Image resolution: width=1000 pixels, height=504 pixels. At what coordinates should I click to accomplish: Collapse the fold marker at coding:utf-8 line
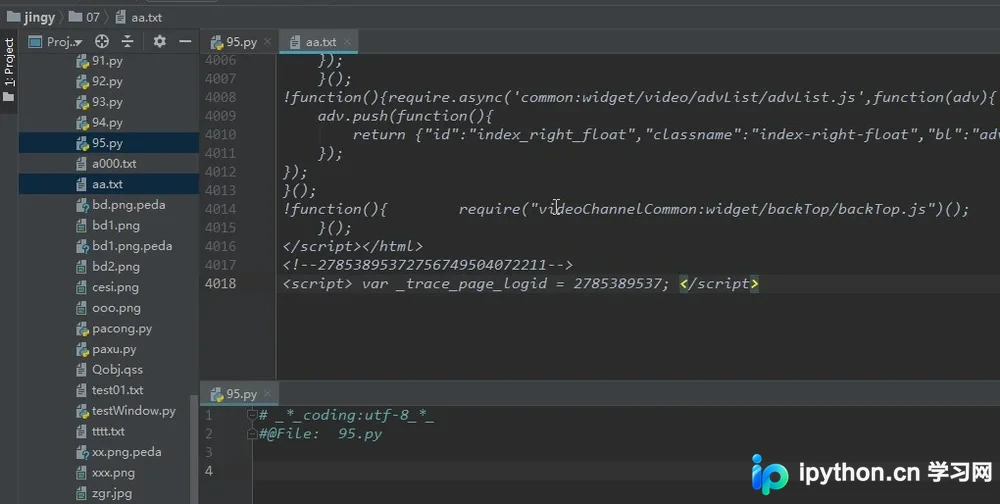[251, 415]
